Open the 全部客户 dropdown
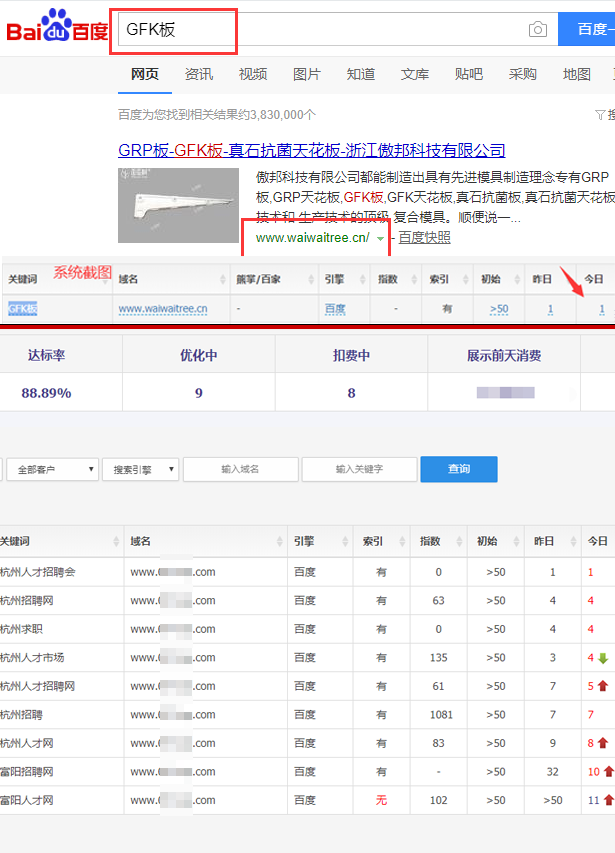This screenshot has height=853, width=615. pos(52,469)
